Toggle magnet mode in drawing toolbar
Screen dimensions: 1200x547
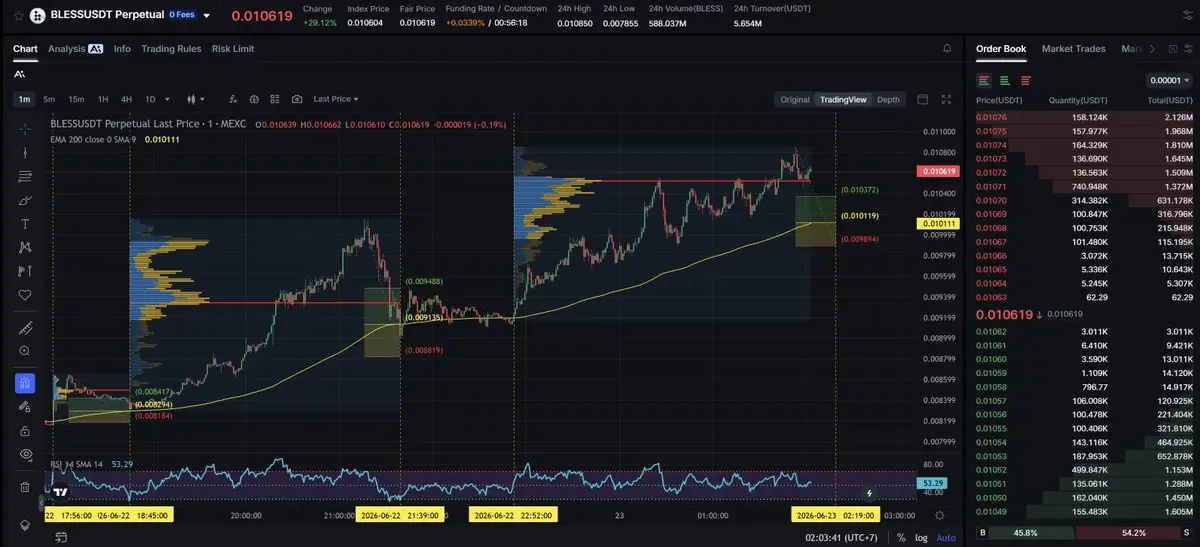[25, 383]
